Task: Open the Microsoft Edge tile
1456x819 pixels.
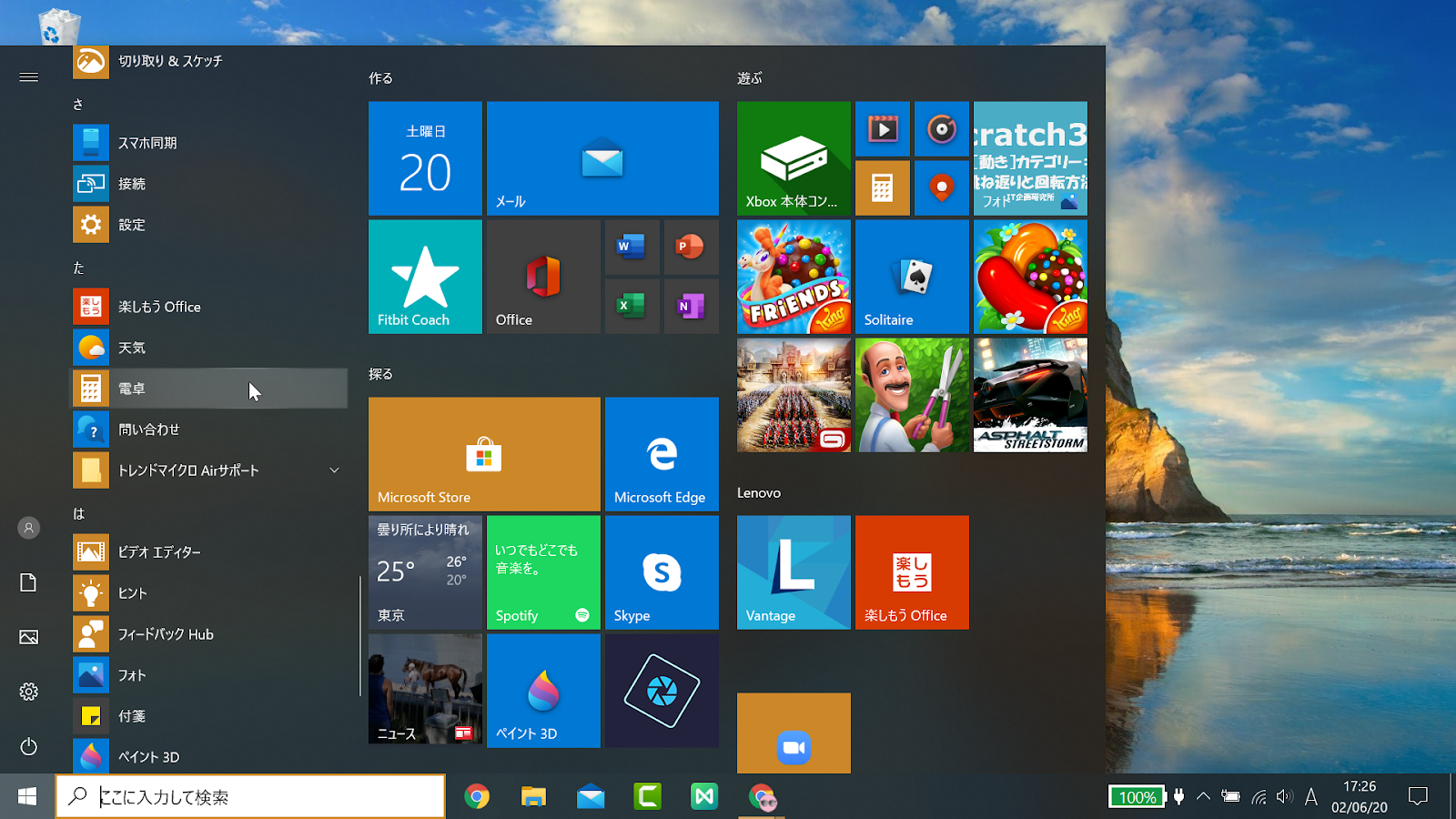Action: [x=662, y=454]
